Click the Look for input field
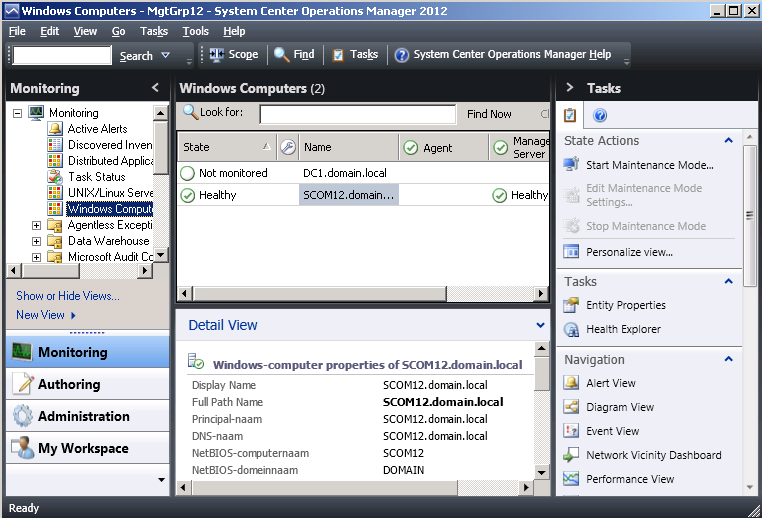 (x=358, y=115)
